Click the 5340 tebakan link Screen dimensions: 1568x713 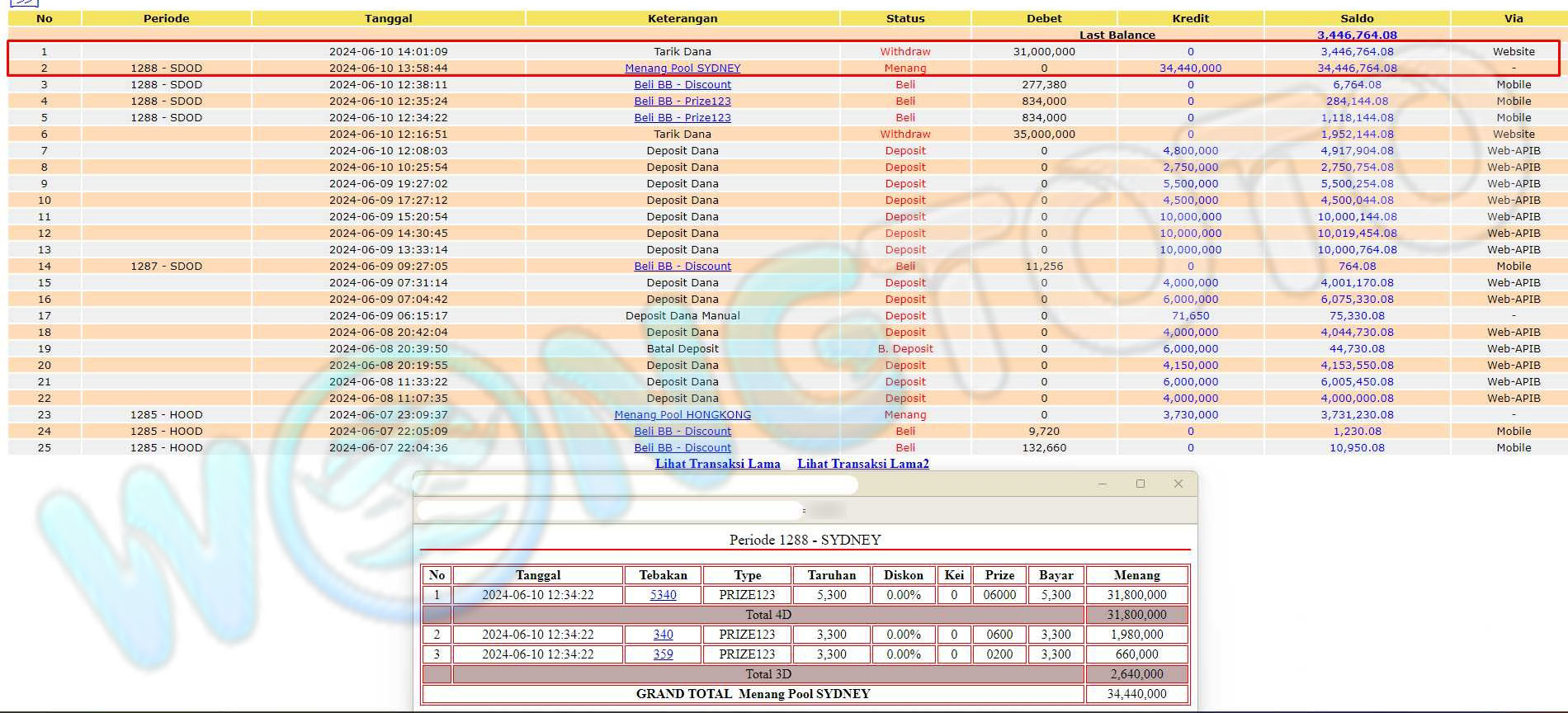[663, 595]
